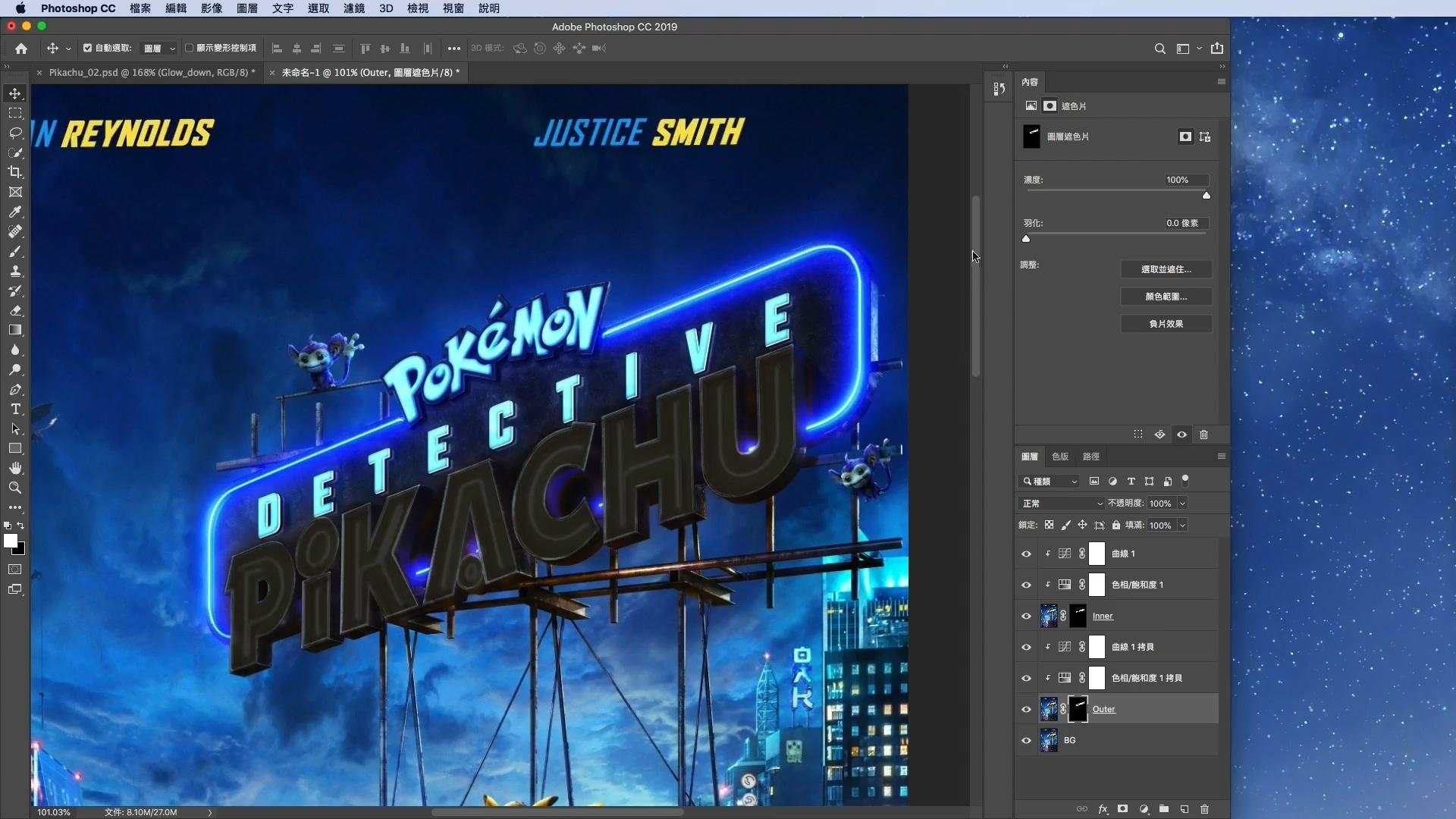Open workspace switcher dropdown arrow
Viewport: 1456px width, 819px height.
pyautogui.click(x=1199, y=49)
